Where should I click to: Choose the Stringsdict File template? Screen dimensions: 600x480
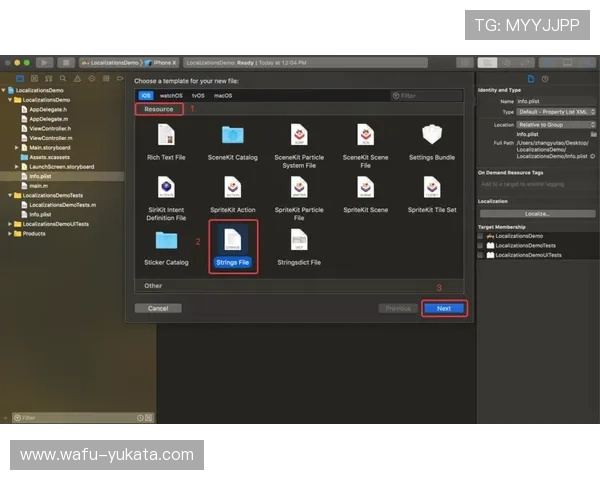(298, 241)
